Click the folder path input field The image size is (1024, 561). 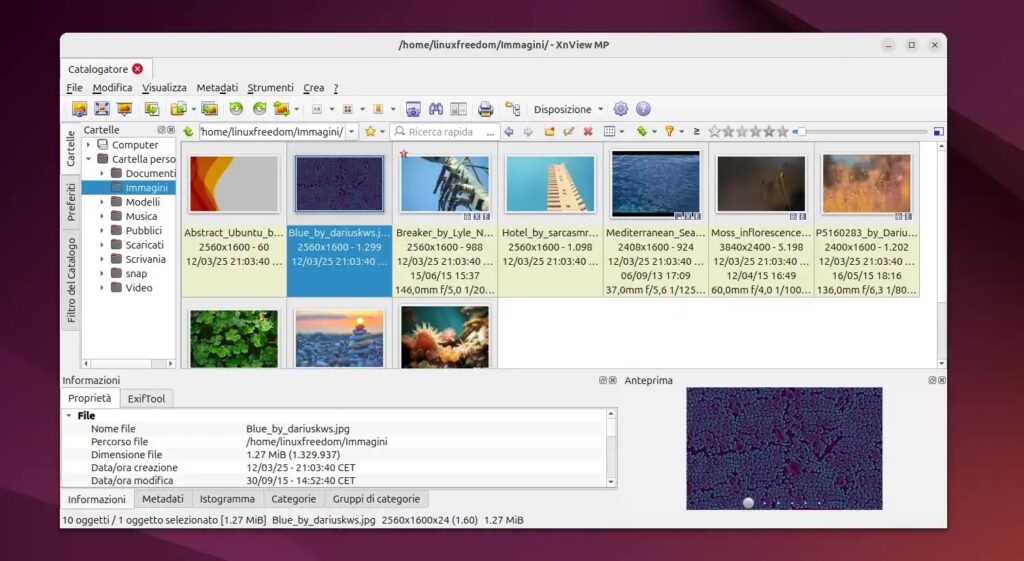tap(271, 132)
